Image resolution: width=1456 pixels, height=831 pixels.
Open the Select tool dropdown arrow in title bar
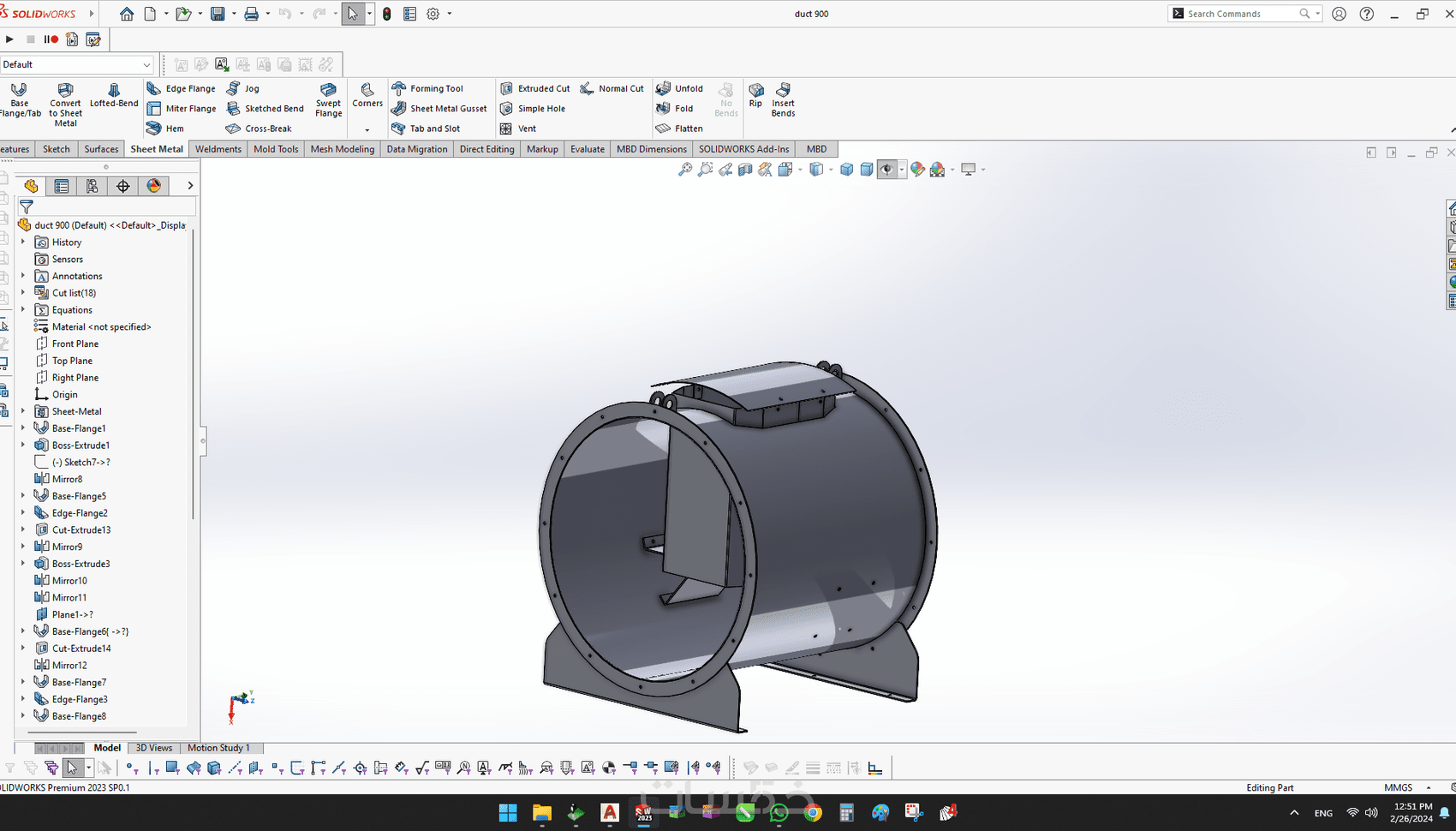pos(369,14)
